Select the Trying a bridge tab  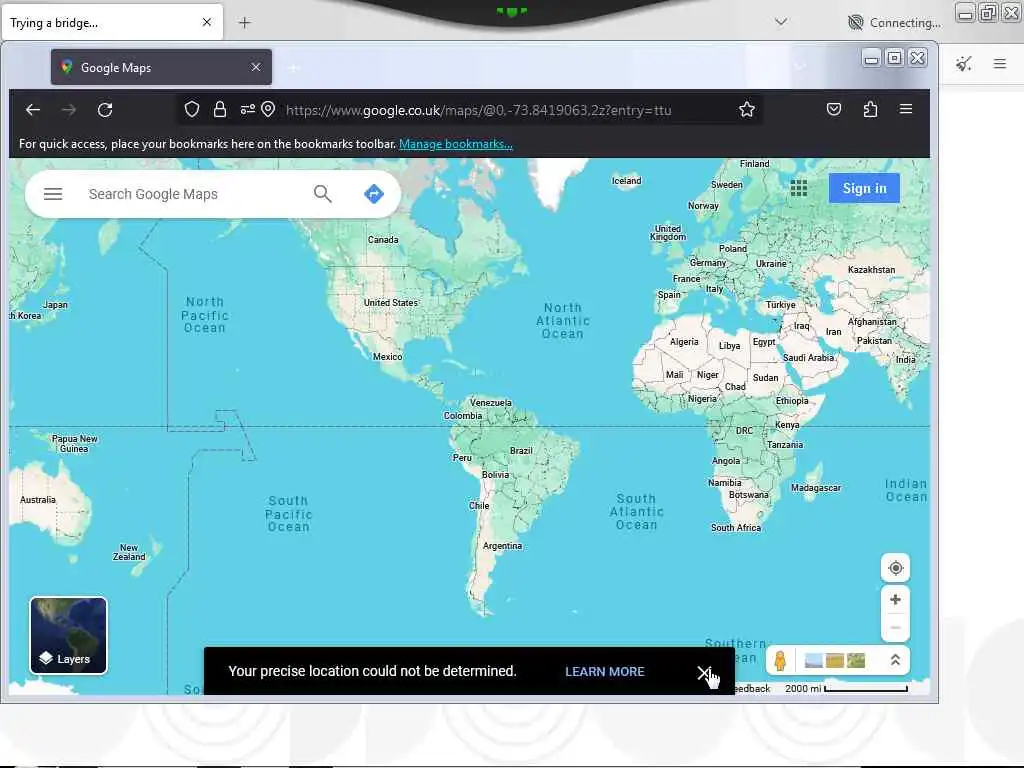pyautogui.click(x=112, y=22)
